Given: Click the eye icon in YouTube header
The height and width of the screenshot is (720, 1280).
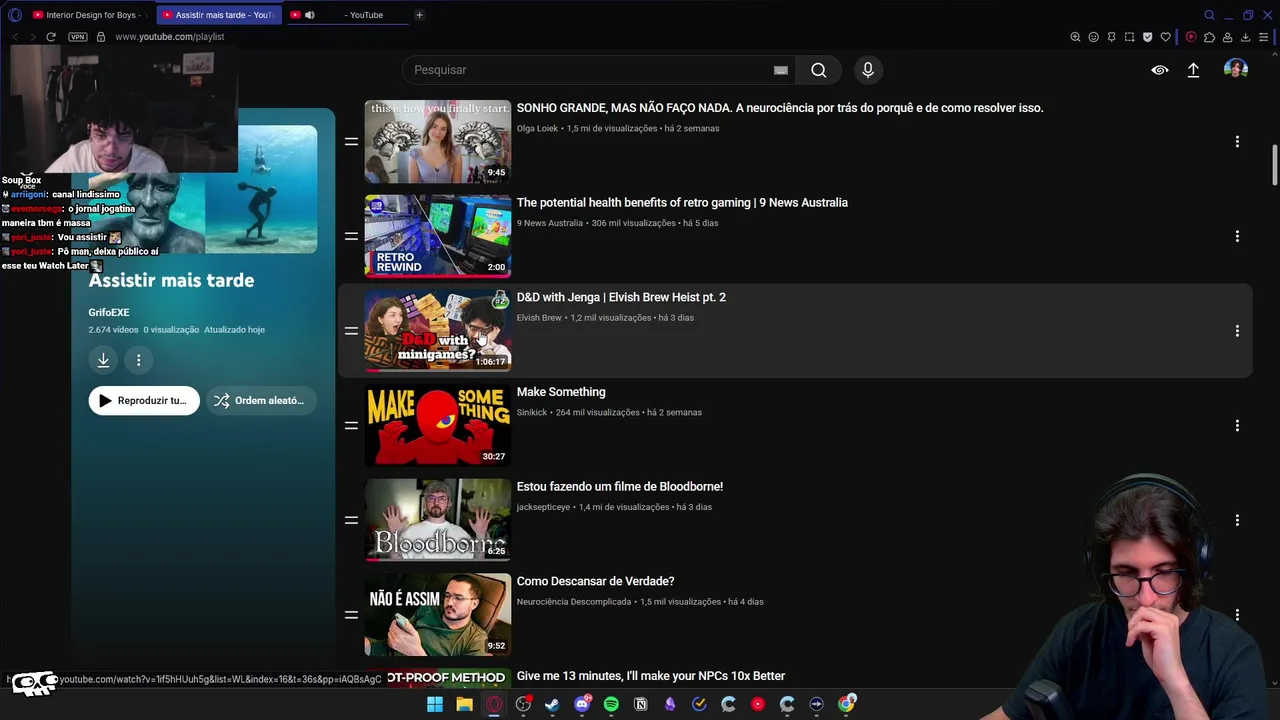Looking at the screenshot, I should coord(1160,70).
